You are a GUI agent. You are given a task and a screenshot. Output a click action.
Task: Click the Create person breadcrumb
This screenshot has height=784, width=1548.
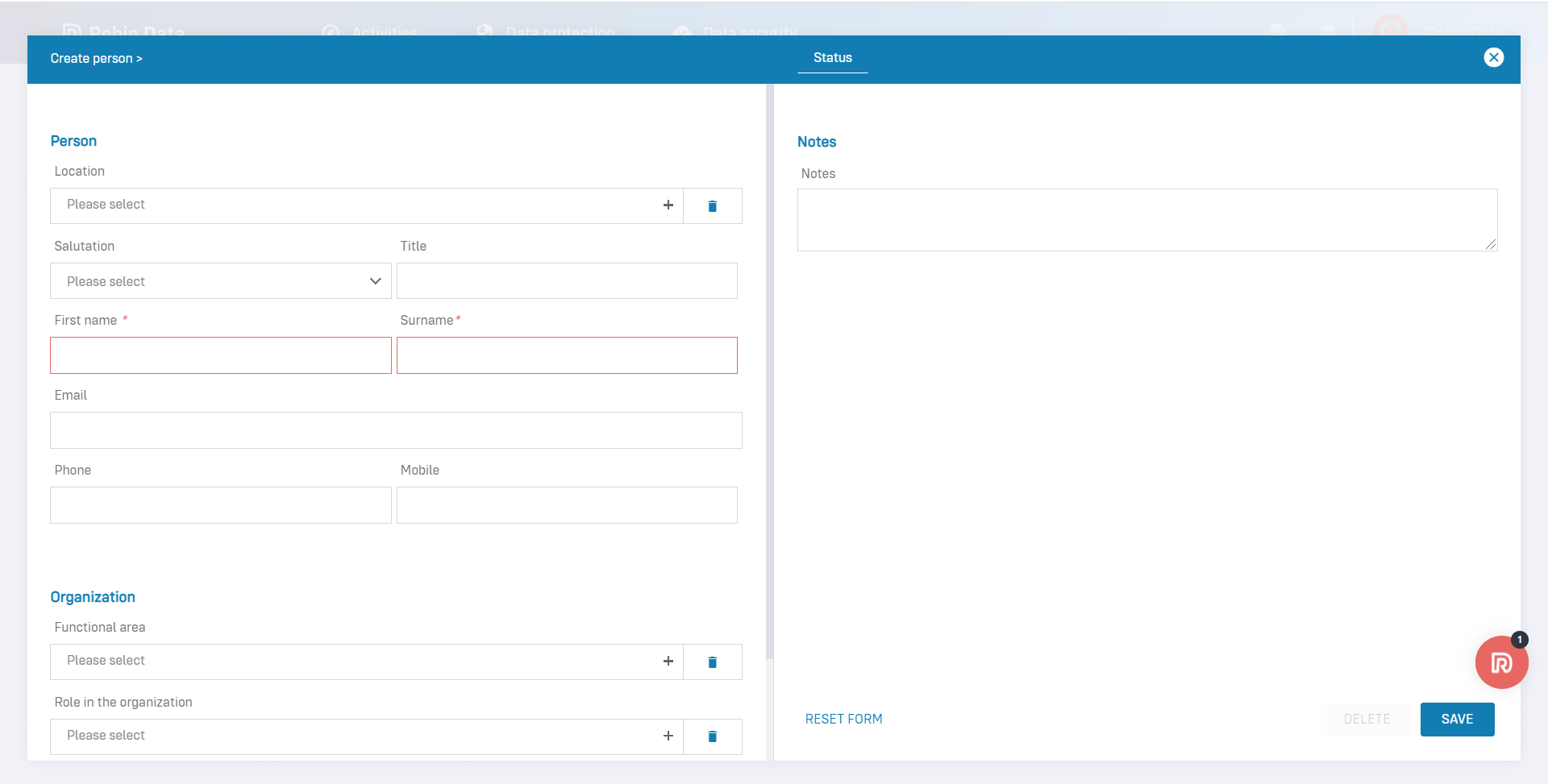(x=96, y=59)
